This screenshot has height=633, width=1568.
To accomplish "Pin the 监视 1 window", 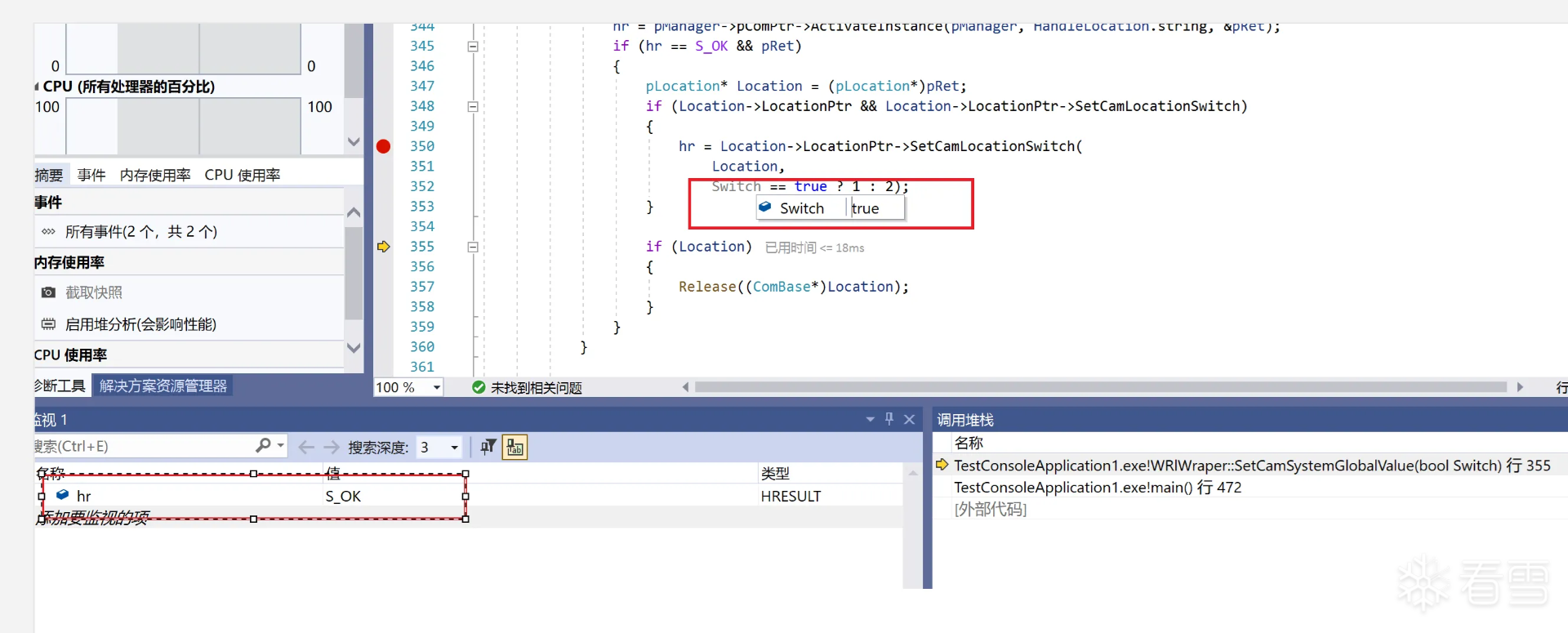I will pyautogui.click(x=889, y=419).
